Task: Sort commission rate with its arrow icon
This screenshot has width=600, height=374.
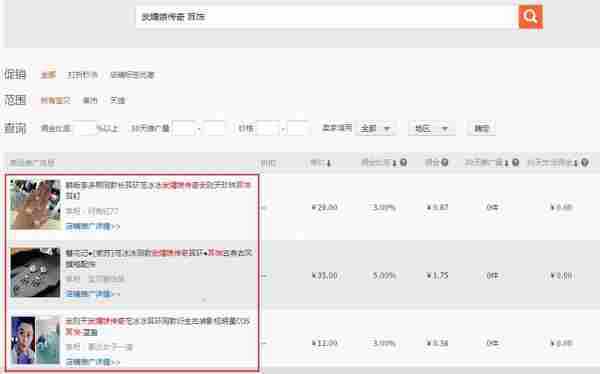Action: (394, 163)
